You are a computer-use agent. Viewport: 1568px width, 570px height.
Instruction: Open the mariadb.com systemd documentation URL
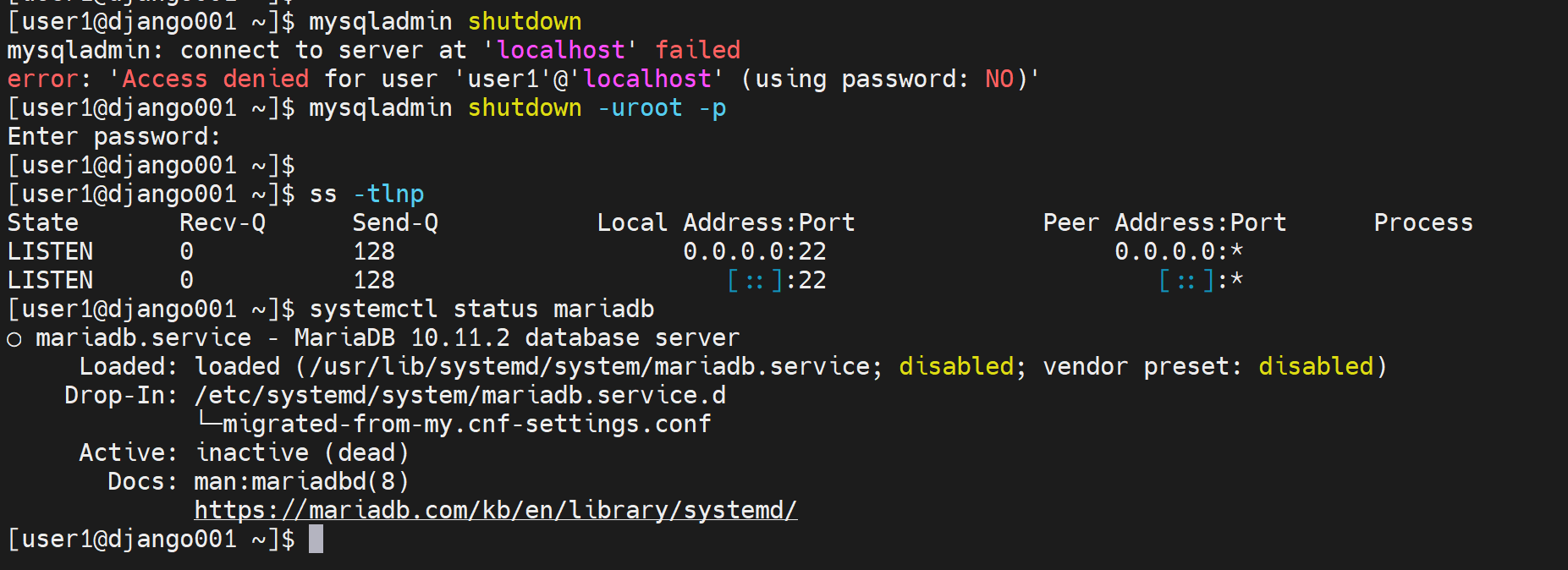(x=495, y=511)
